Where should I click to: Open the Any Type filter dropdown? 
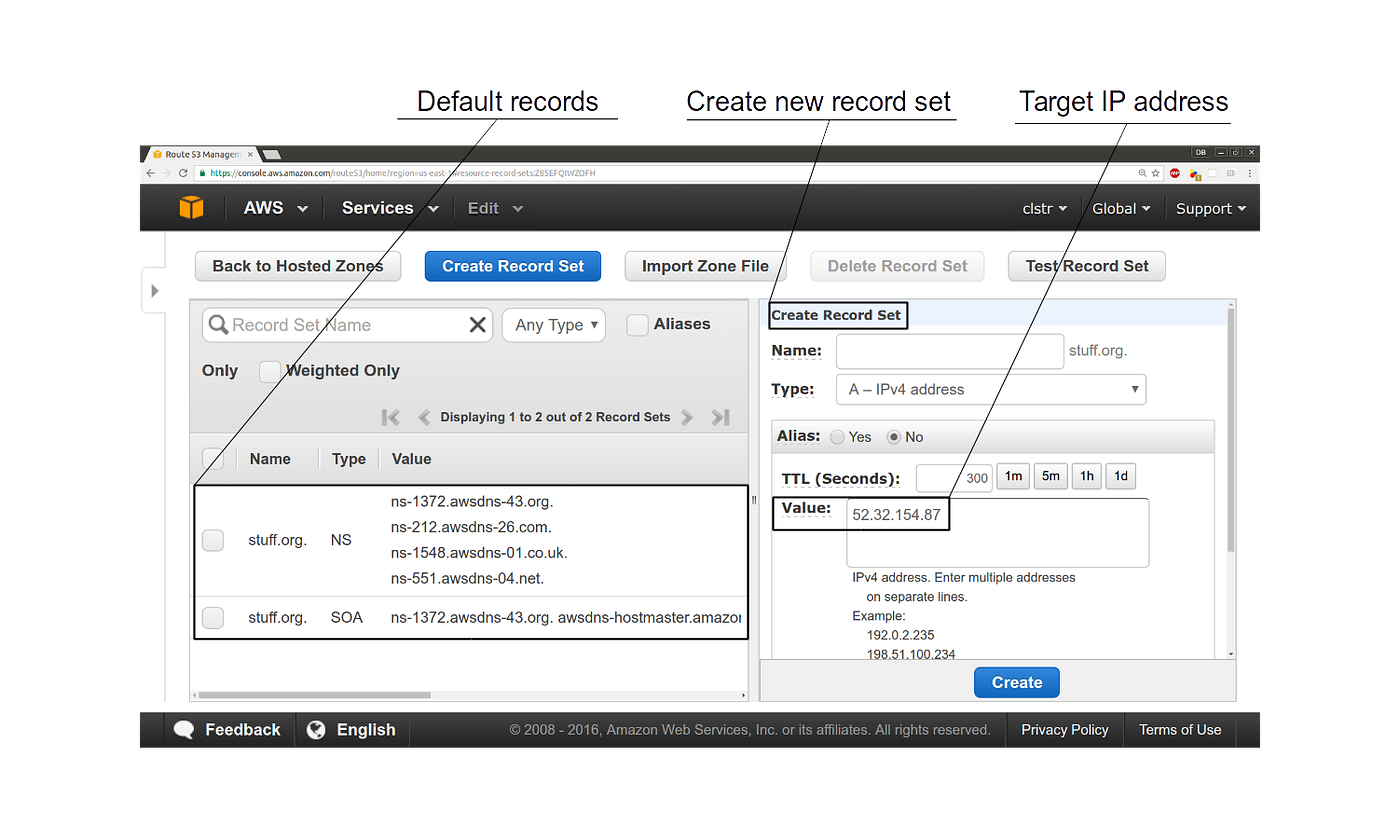[x=553, y=325]
